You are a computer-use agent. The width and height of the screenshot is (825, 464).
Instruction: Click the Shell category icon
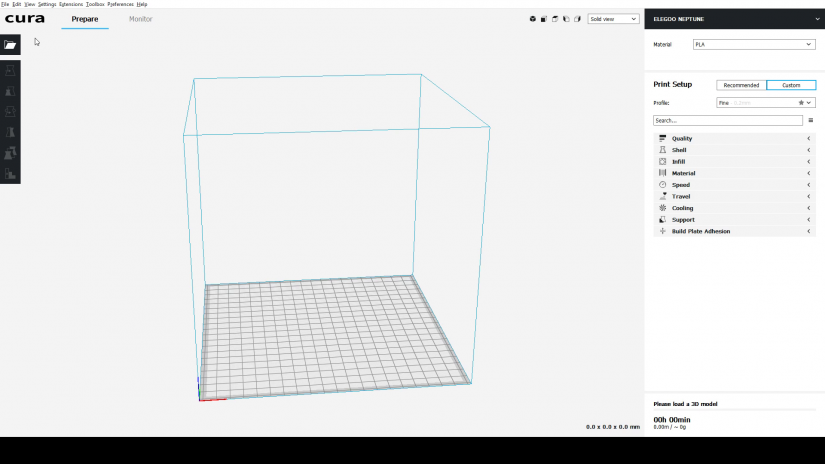click(662, 150)
